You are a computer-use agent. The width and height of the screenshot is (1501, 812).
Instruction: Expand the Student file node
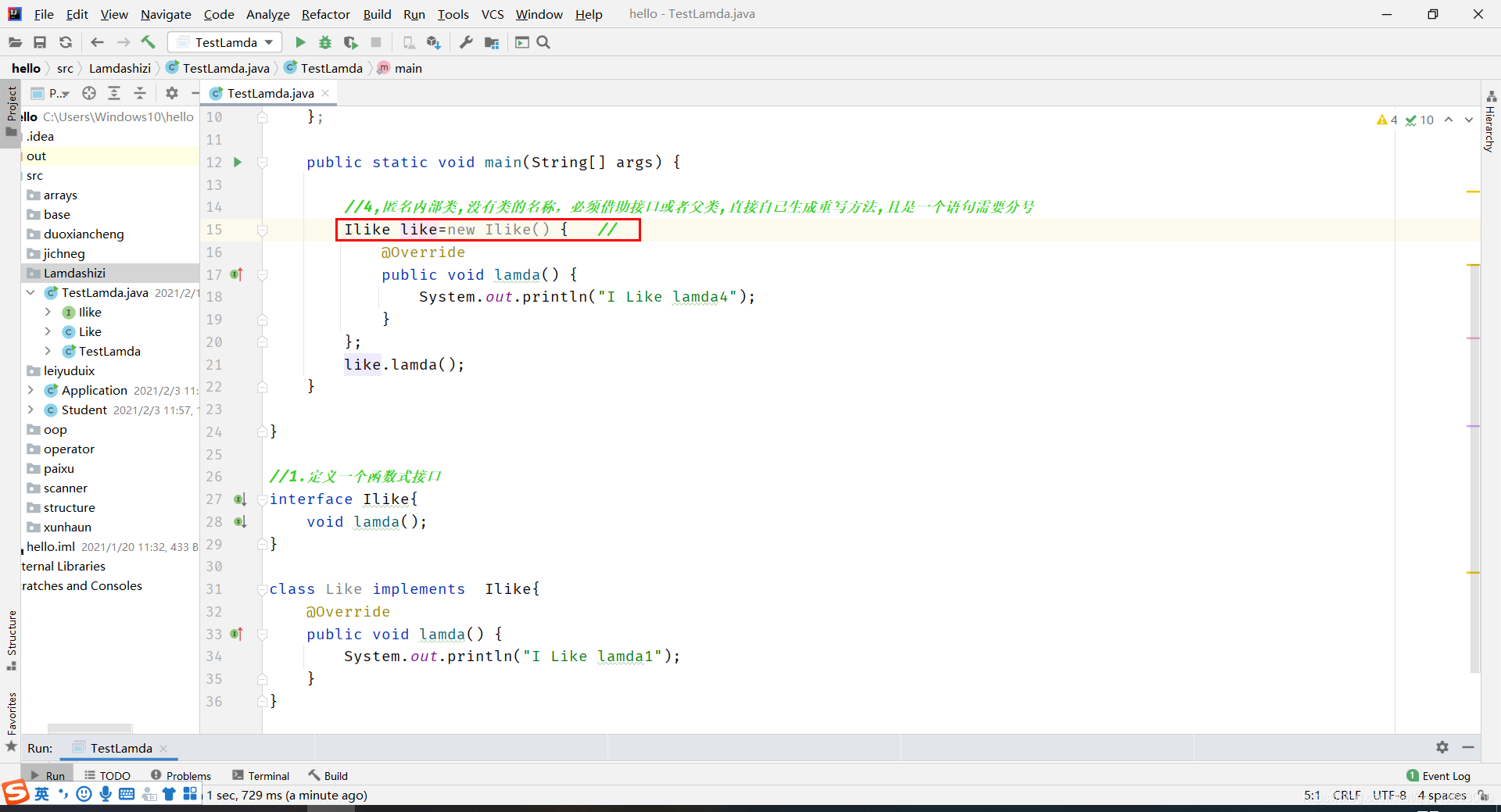pos(30,410)
